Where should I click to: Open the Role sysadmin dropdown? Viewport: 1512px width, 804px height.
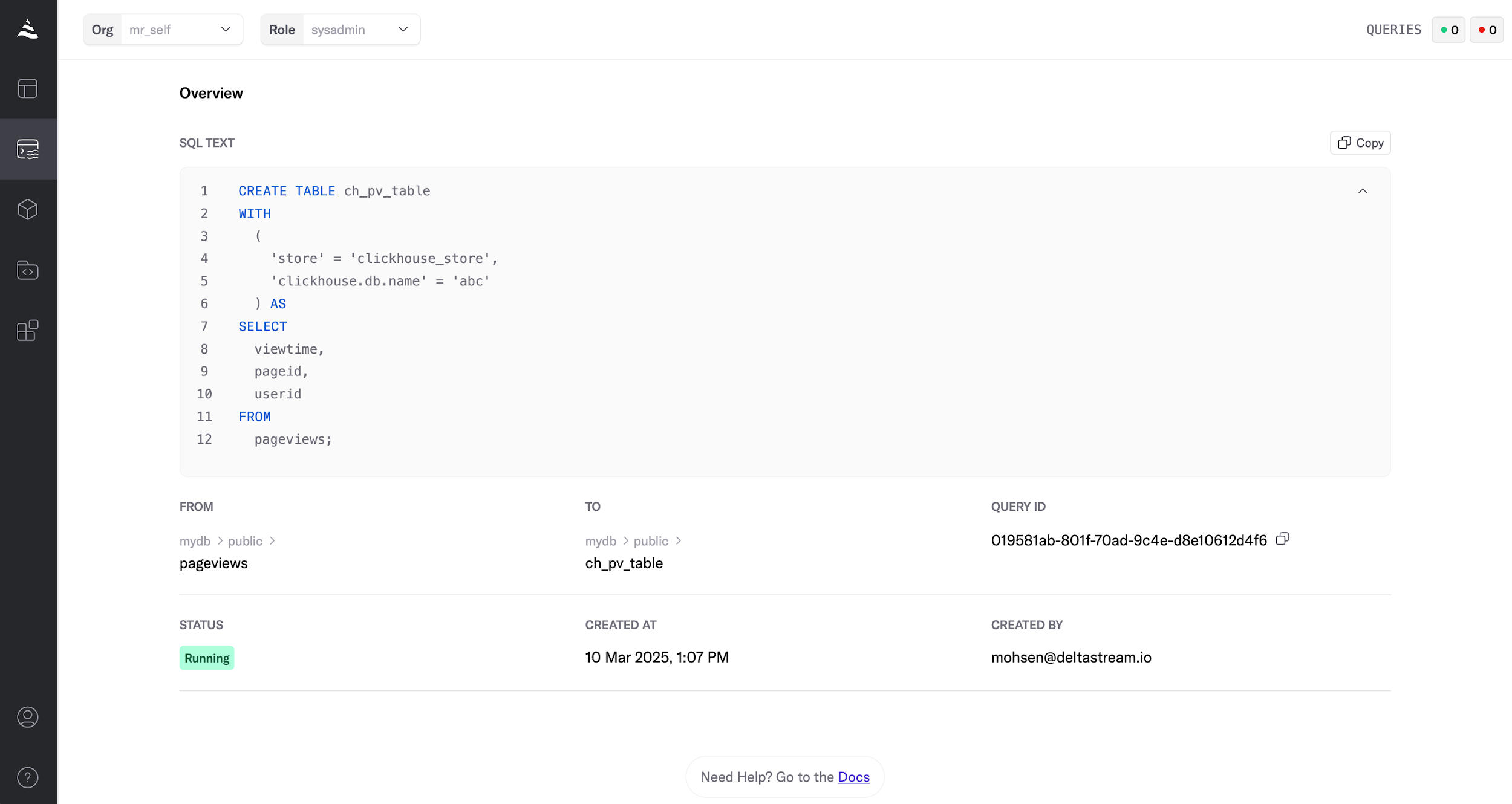pos(359,30)
